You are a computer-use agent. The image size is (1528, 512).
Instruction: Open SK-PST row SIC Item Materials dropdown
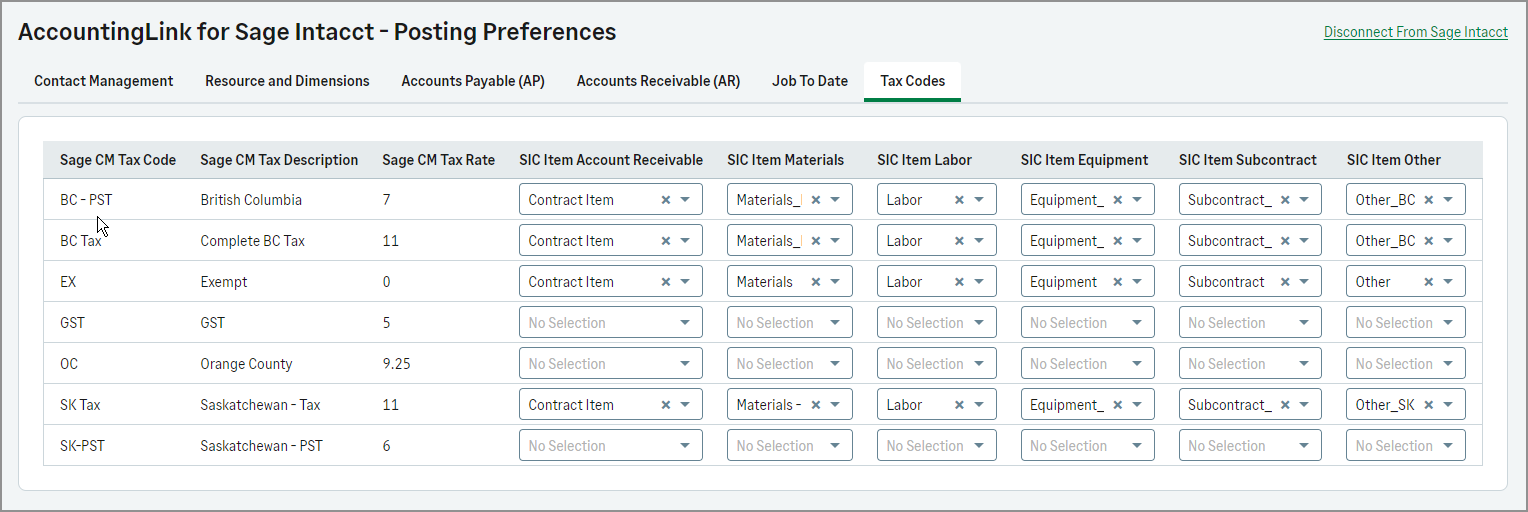click(x=790, y=446)
